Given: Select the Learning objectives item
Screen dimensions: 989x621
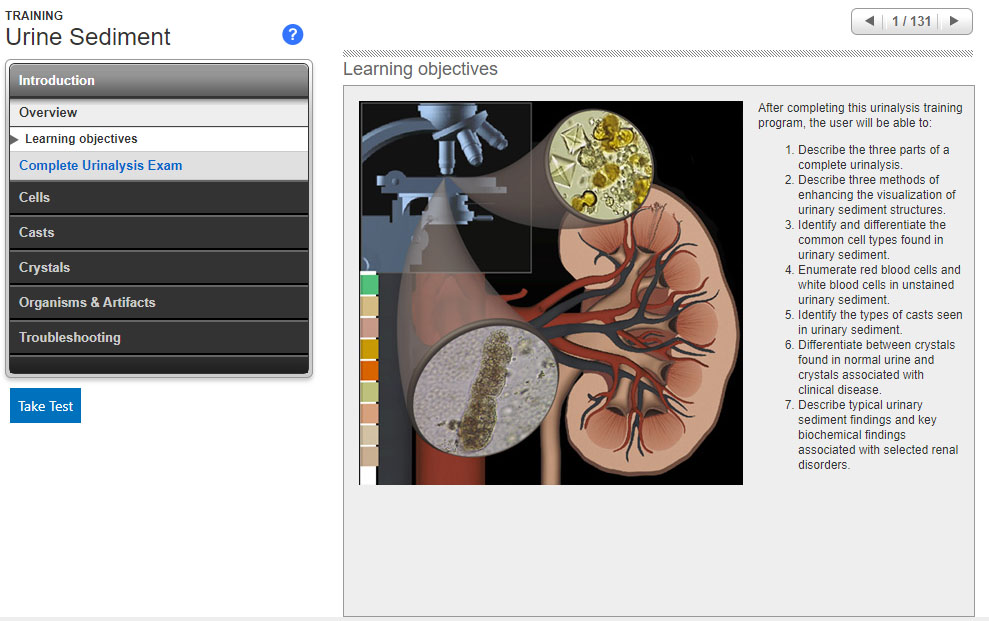Looking at the screenshot, I should (x=81, y=139).
